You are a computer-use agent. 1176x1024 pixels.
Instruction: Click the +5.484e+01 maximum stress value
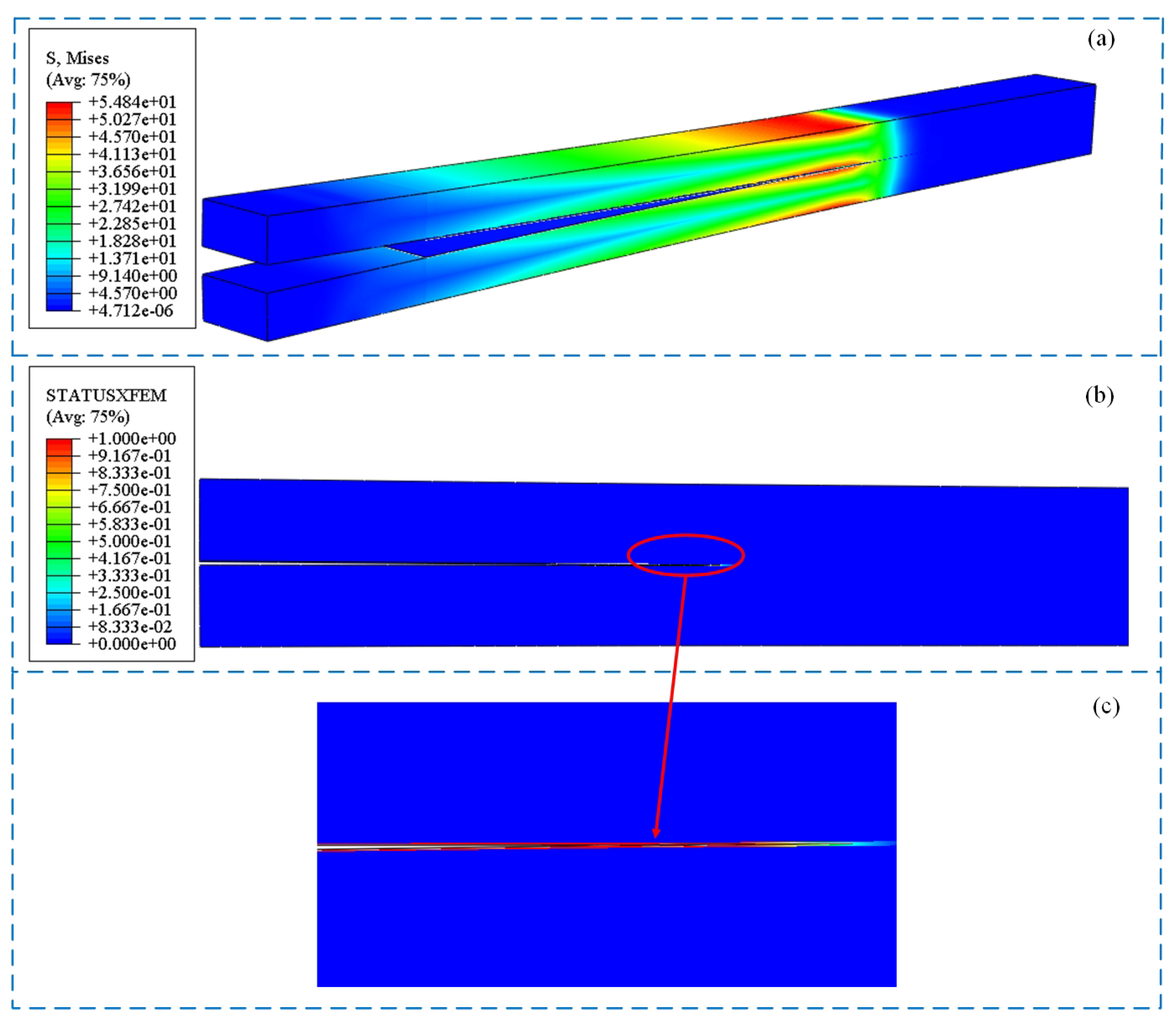click(x=132, y=102)
